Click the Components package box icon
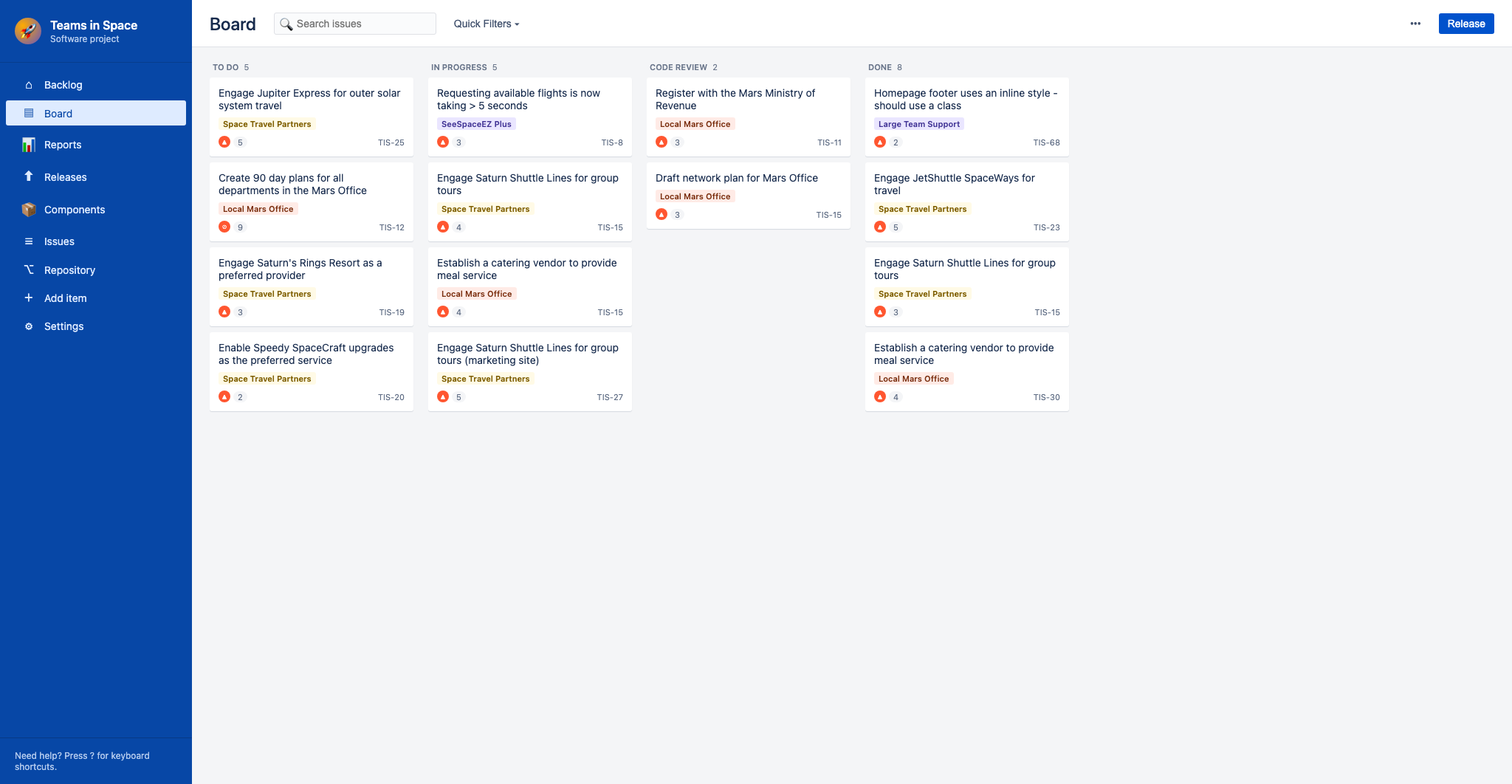This screenshot has width=1512, height=784. pyautogui.click(x=29, y=210)
